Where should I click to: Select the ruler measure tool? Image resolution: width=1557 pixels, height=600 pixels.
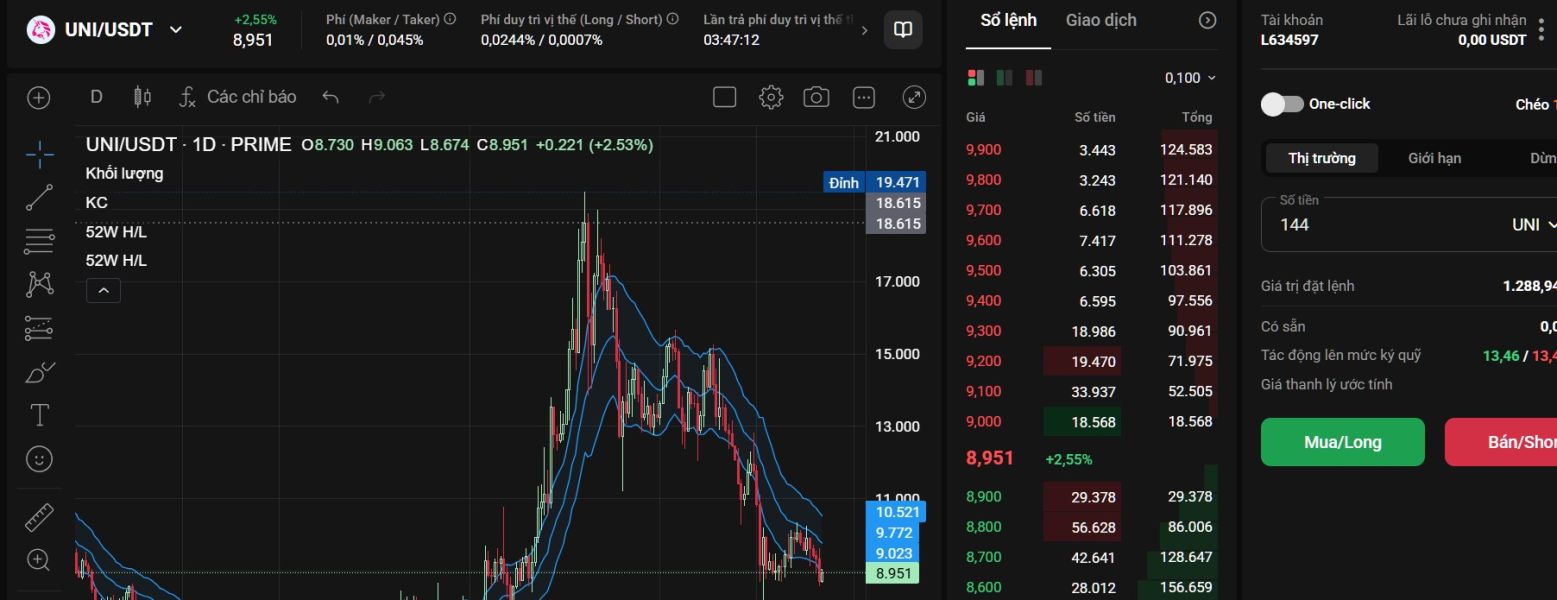tap(39, 517)
